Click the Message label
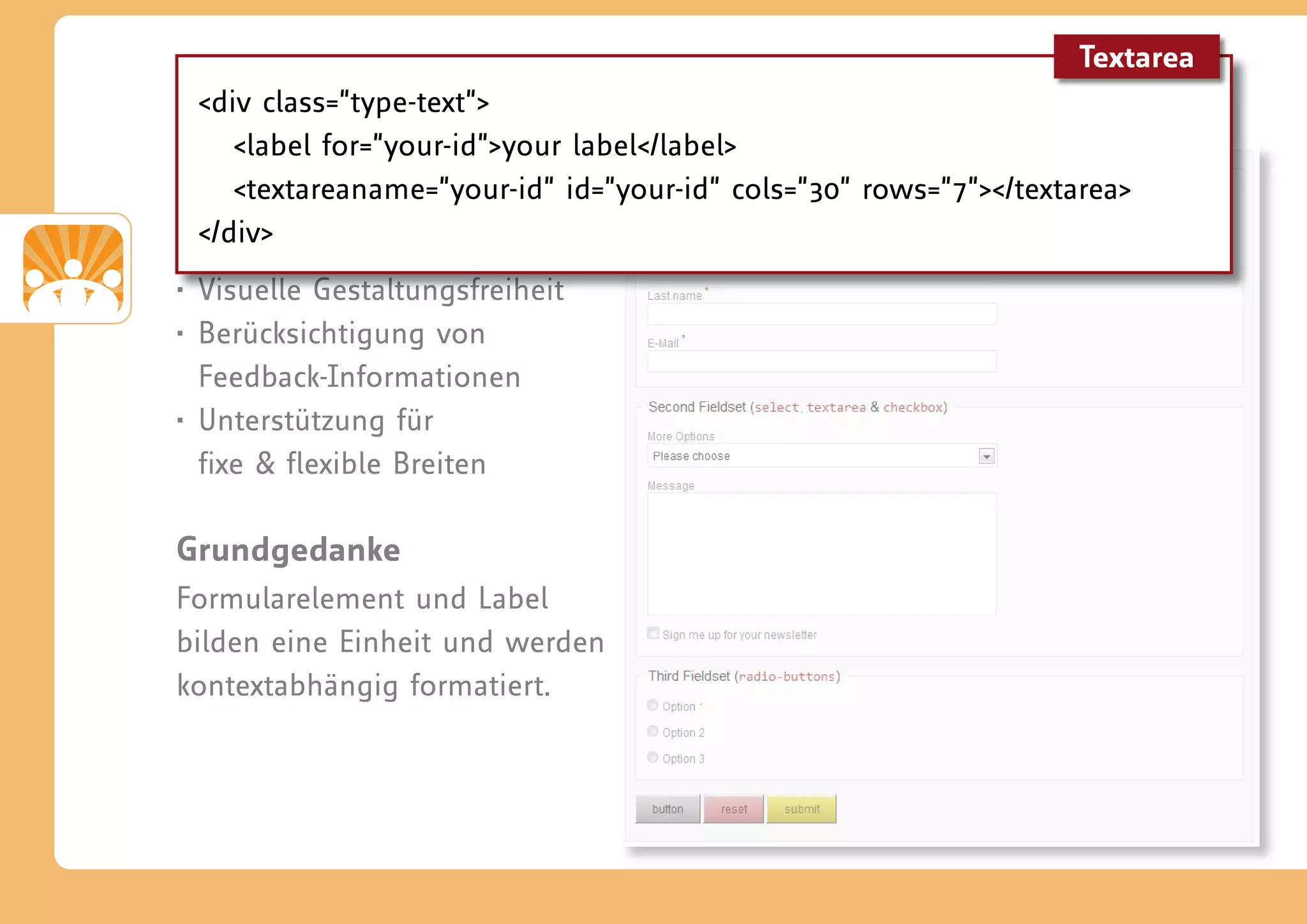Viewport: 1307px width, 924px height. 671,486
